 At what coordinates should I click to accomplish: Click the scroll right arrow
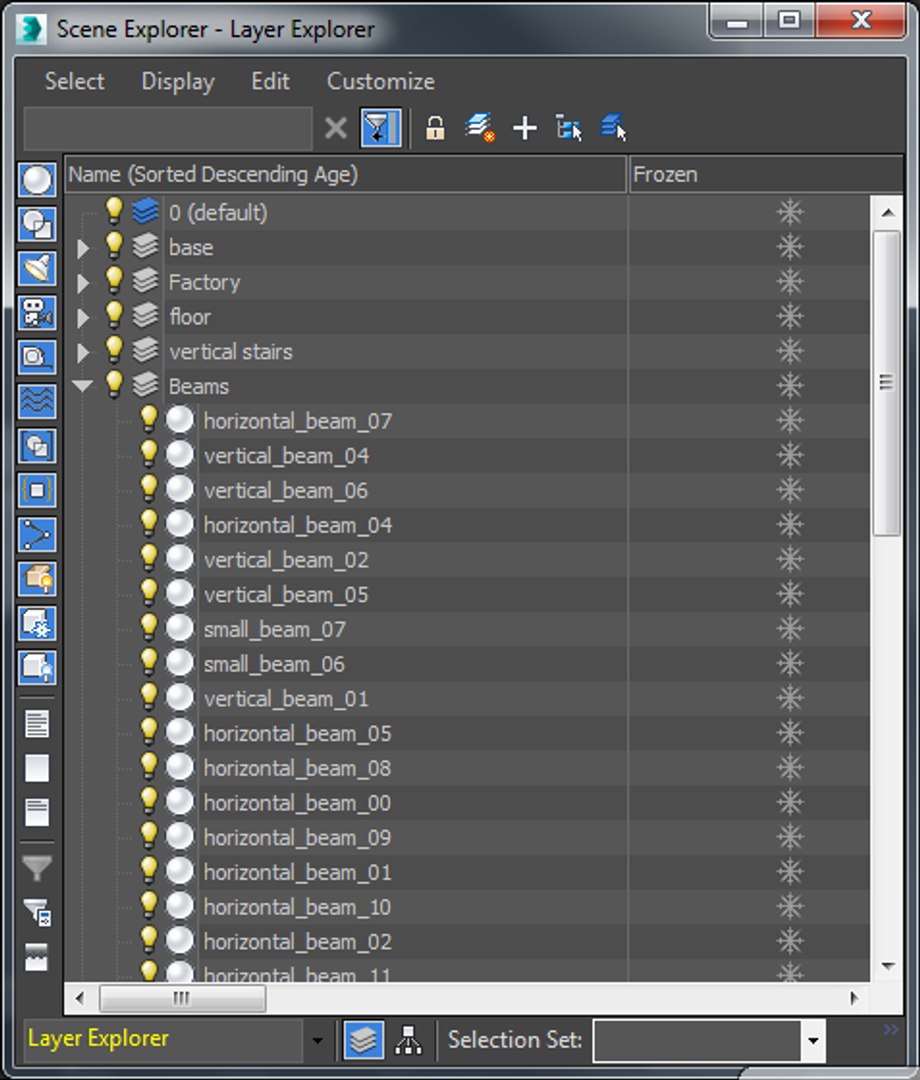pyautogui.click(x=854, y=997)
